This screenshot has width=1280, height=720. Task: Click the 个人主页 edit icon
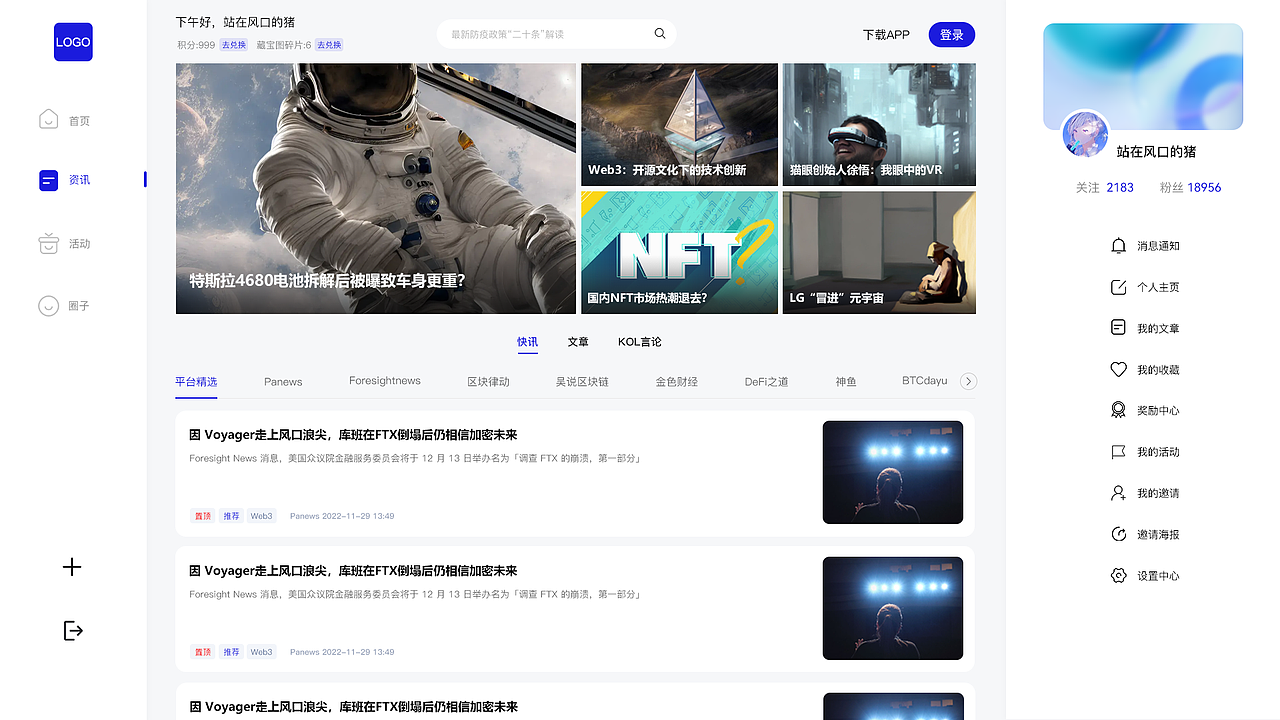coord(1119,287)
